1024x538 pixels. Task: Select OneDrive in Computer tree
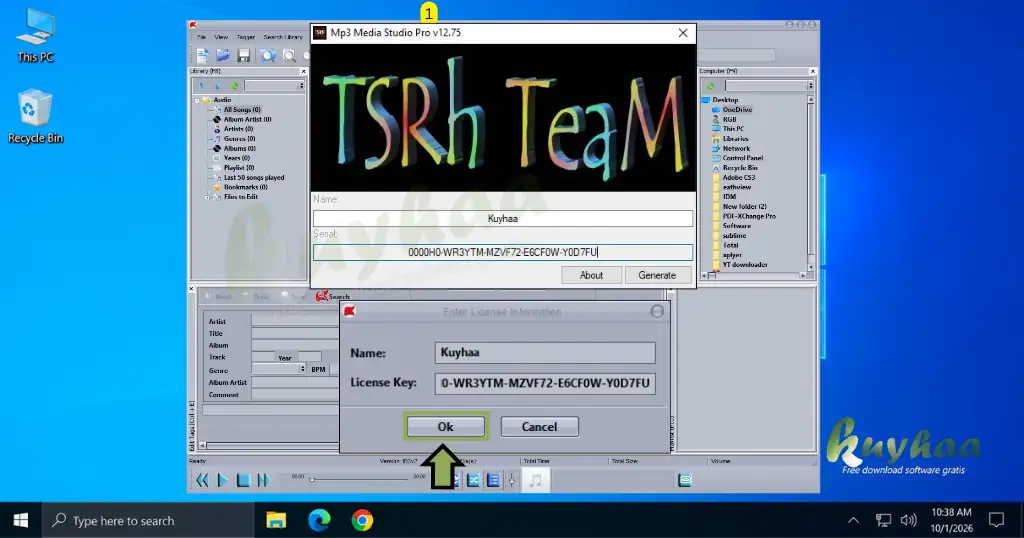737,110
